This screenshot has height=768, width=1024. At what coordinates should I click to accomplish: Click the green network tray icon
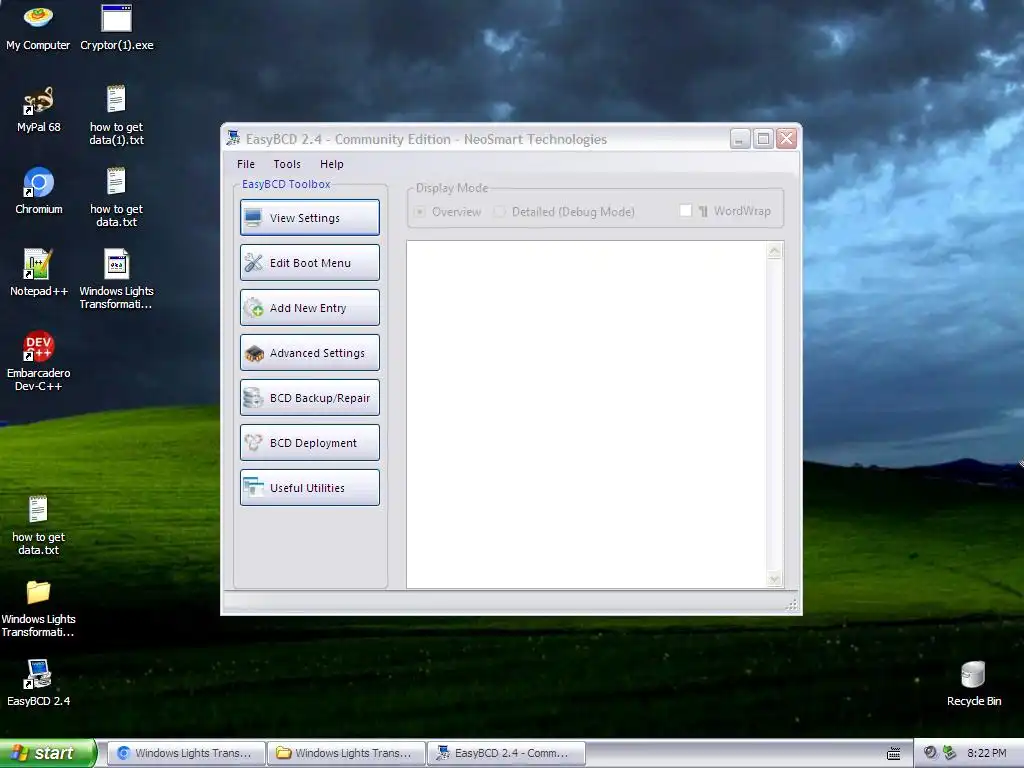pyautogui.click(x=950, y=752)
